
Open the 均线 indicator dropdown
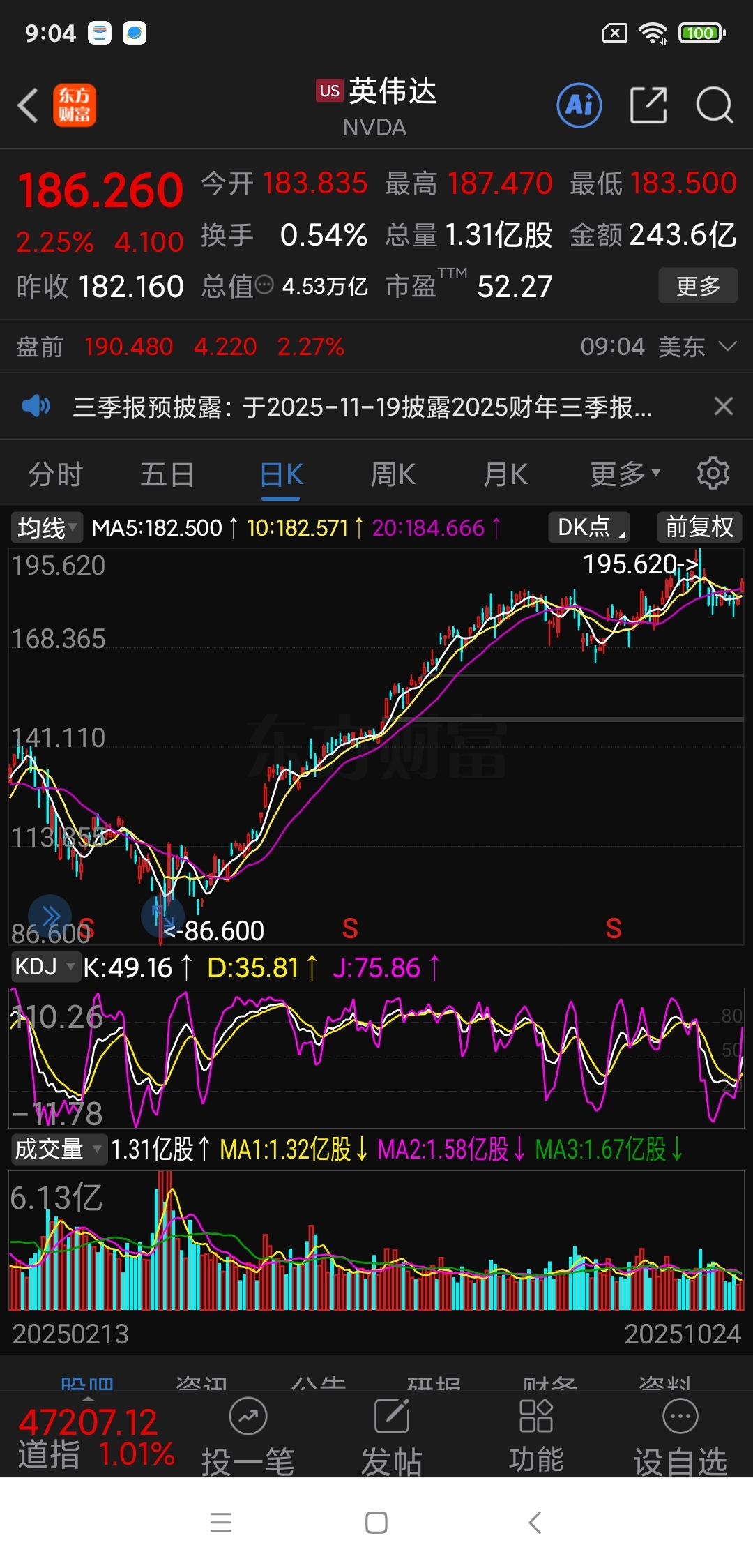pyautogui.click(x=46, y=527)
